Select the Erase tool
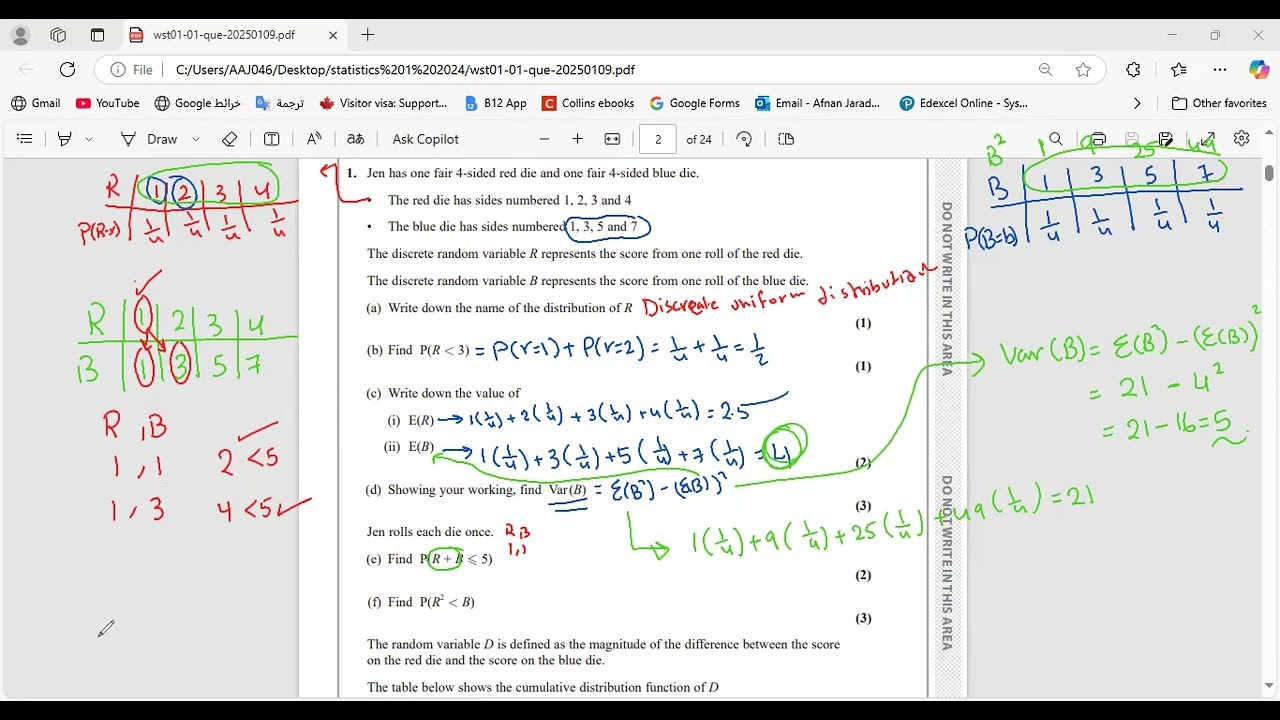The width and height of the screenshot is (1280, 720). click(229, 139)
